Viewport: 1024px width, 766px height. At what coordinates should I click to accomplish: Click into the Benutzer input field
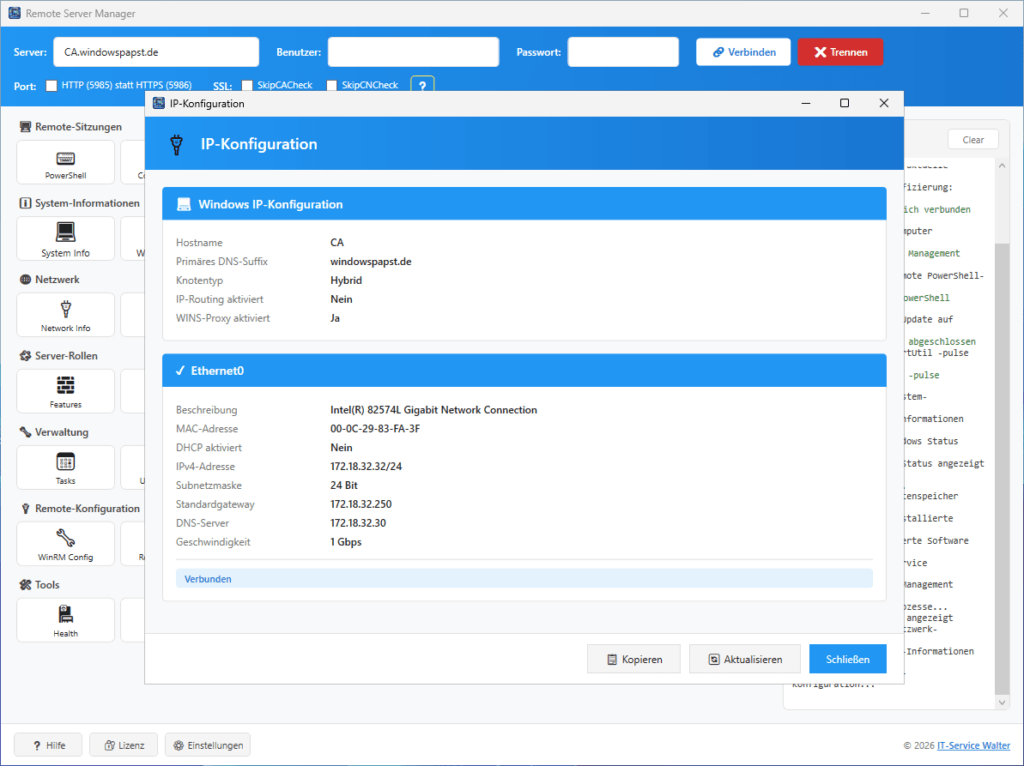pos(413,51)
